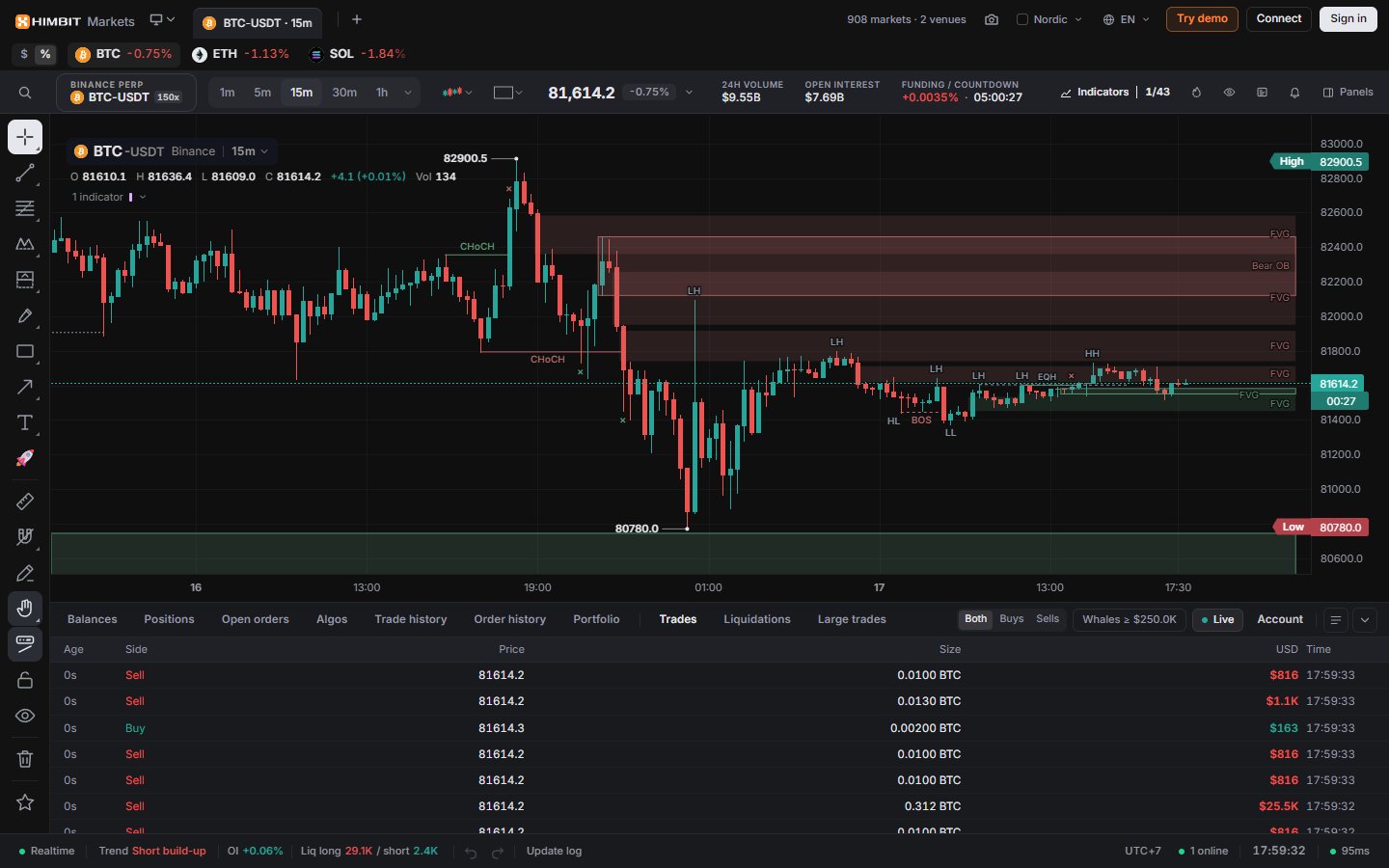Click the star favorites icon
This screenshot has height=868, width=1389.
point(25,802)
